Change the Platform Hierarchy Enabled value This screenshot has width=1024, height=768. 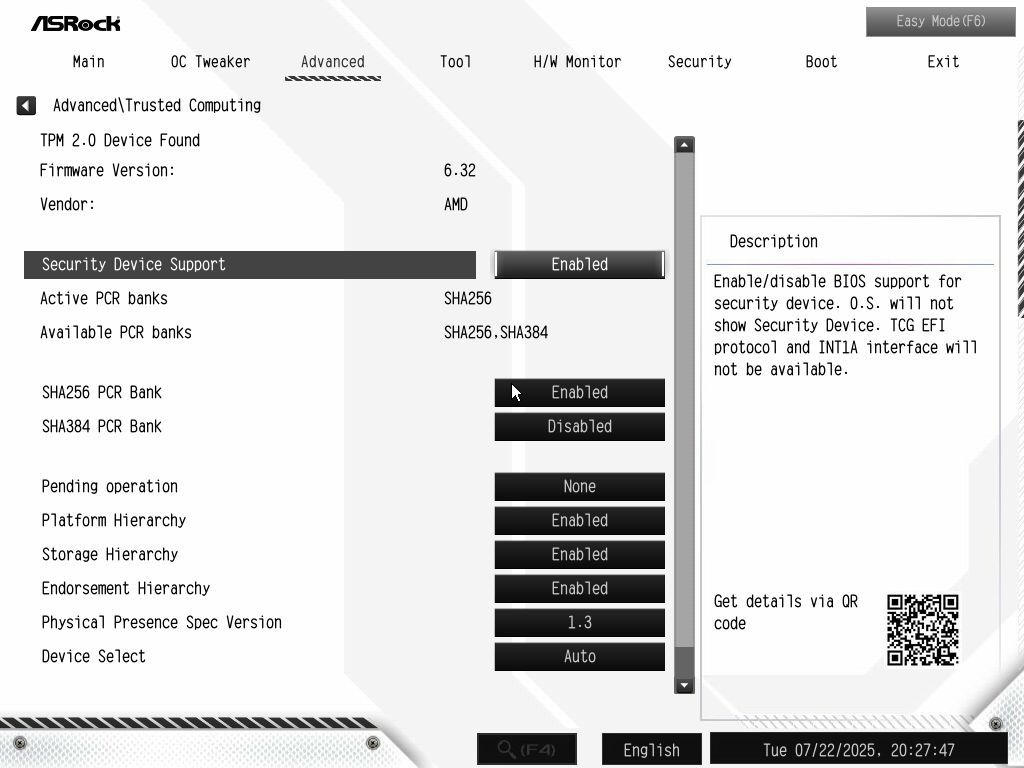coord(579,520)
